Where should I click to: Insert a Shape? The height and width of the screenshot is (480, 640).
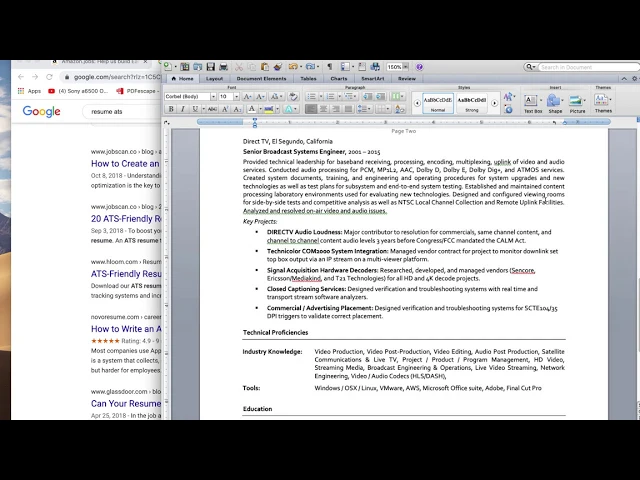(555, 103)
